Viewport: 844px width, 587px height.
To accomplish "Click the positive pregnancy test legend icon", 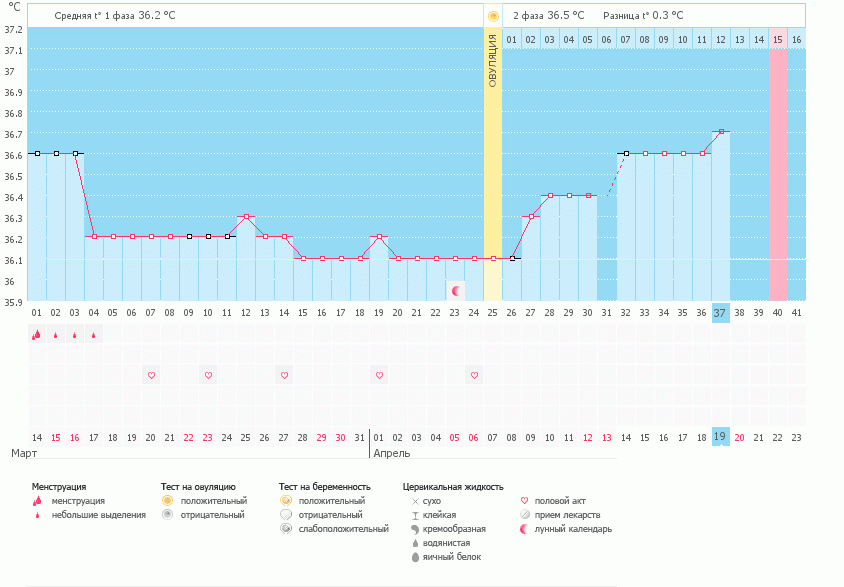I will pyautogui.click(x=286, y=500).
